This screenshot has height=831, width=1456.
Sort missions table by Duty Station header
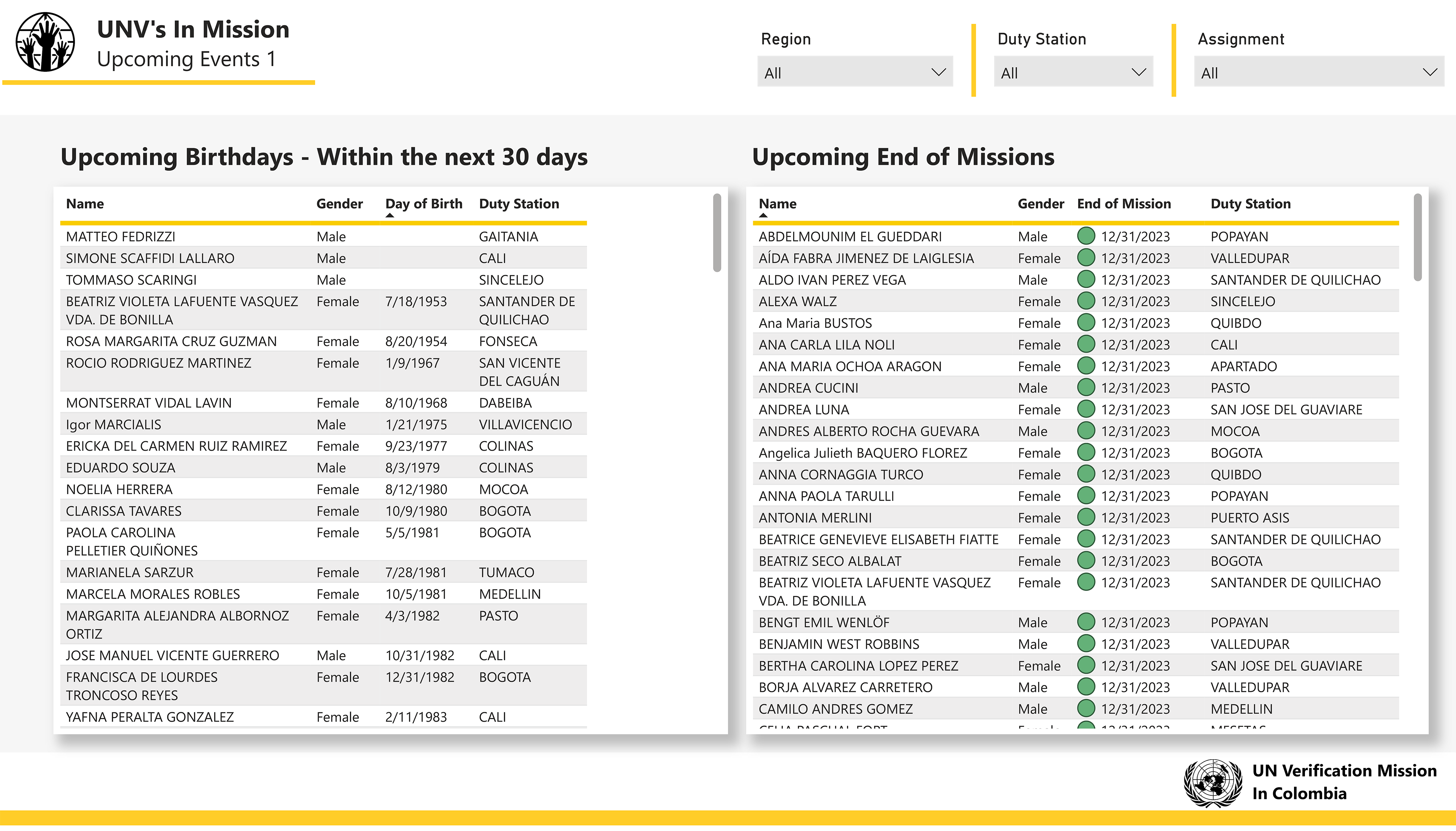coord(1250,204)
